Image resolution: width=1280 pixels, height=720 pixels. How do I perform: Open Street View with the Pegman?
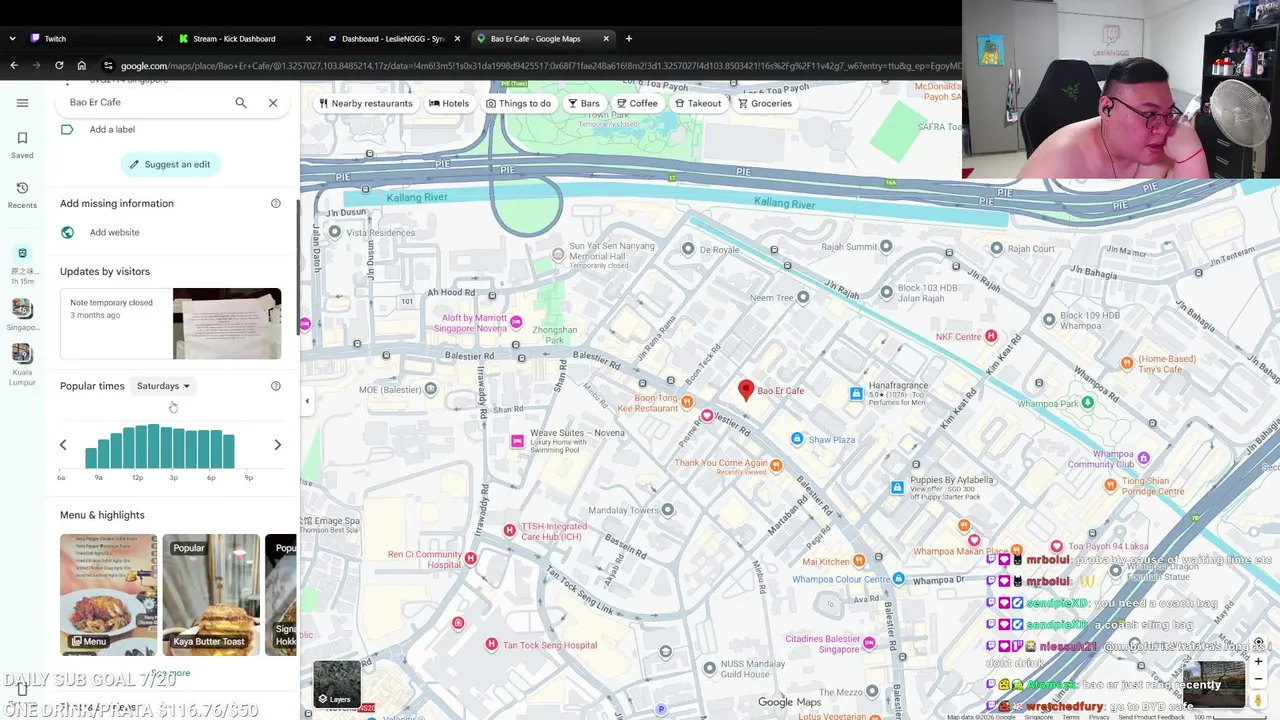1258,700
